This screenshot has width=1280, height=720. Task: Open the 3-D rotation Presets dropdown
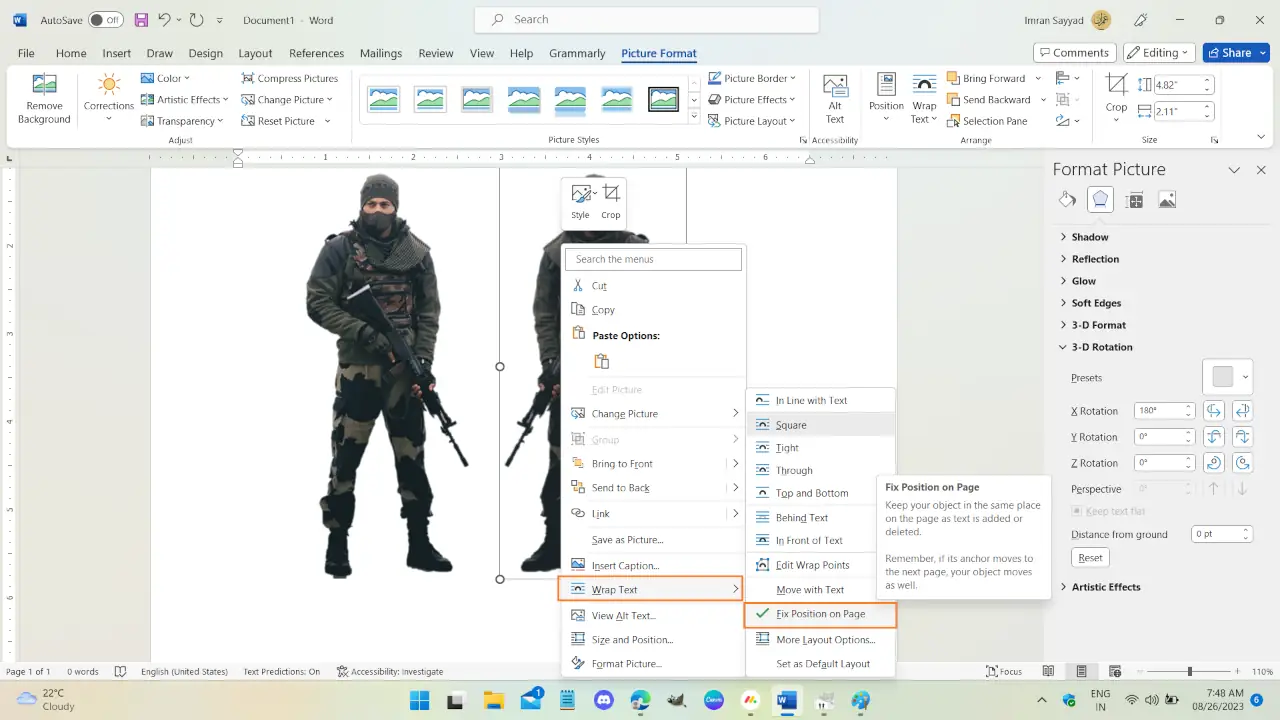click(x=1227, y=377)
